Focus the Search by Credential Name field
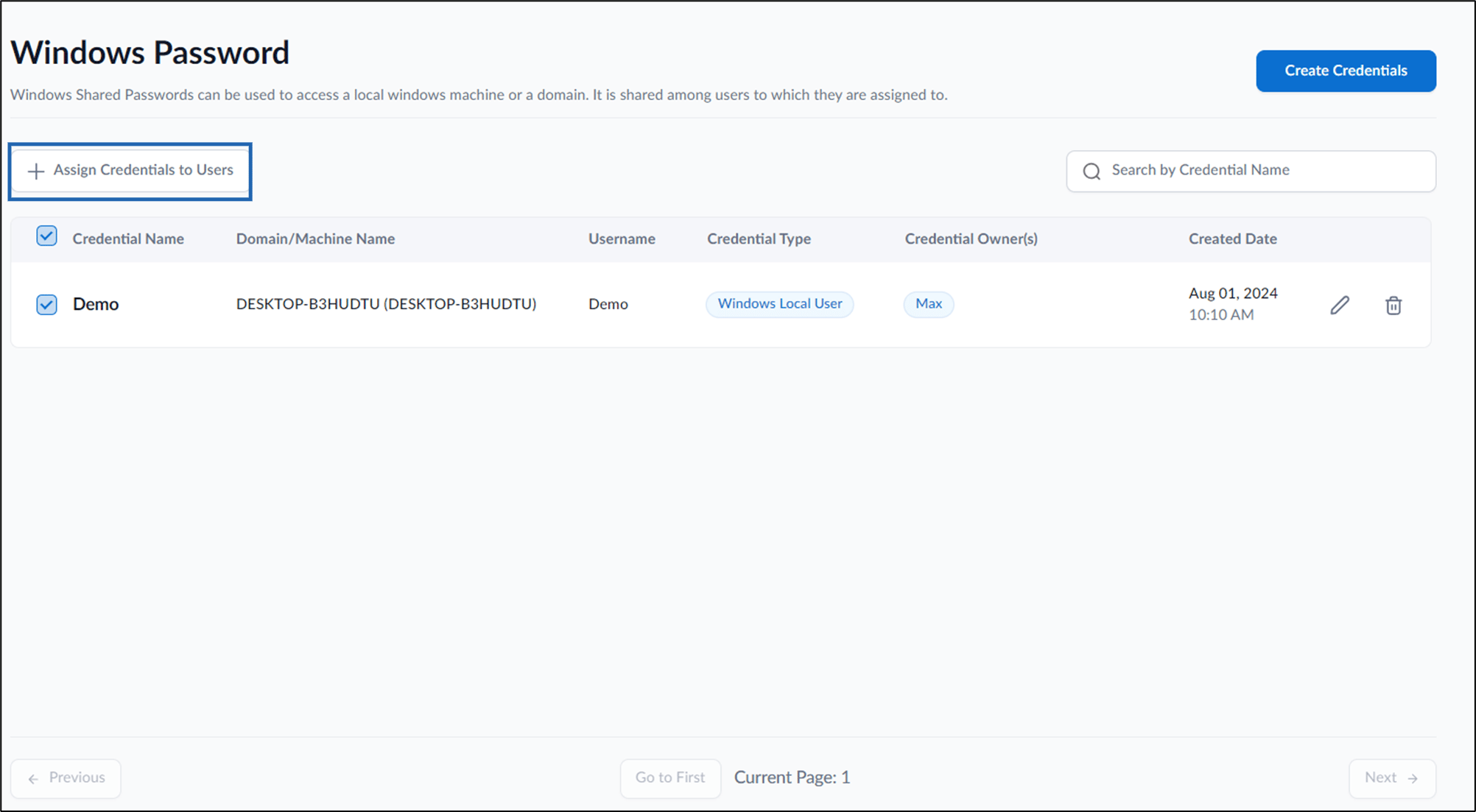 point(1251,171)
